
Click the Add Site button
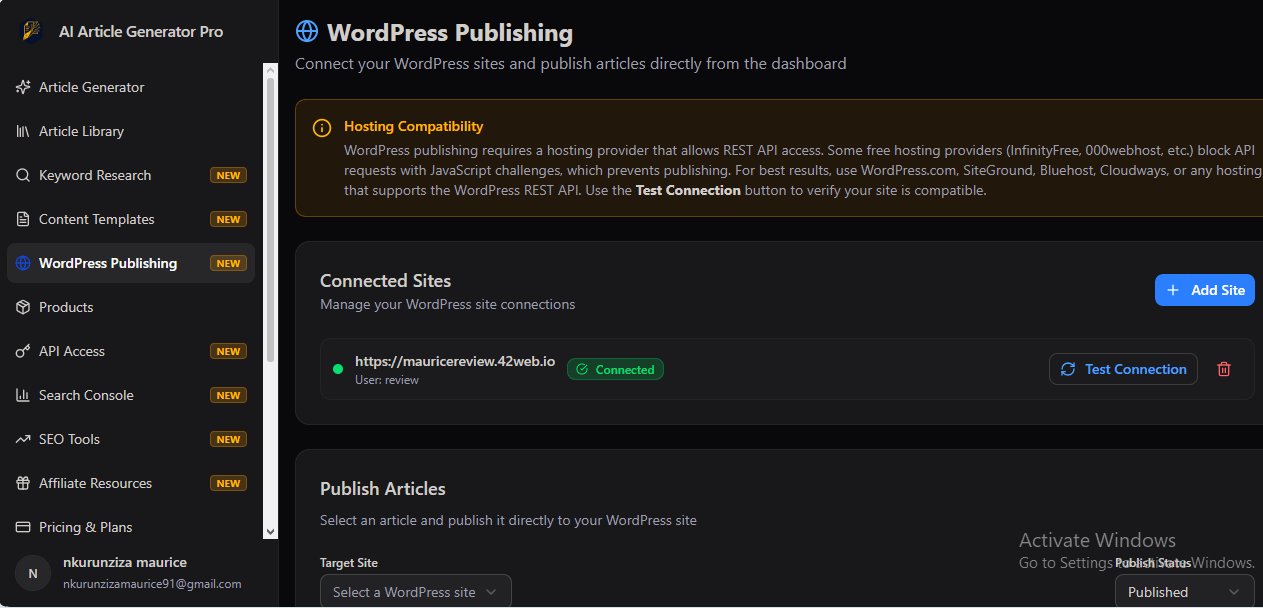tap(1205, 290)
